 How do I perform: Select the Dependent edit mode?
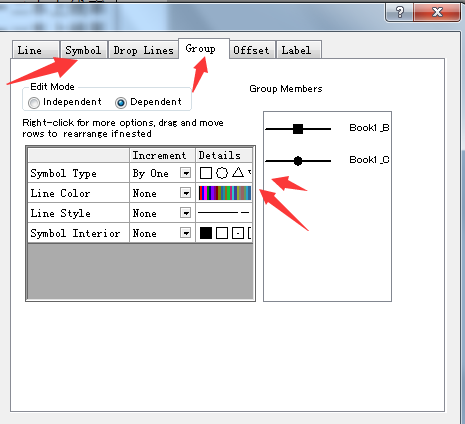coord(149,102)
